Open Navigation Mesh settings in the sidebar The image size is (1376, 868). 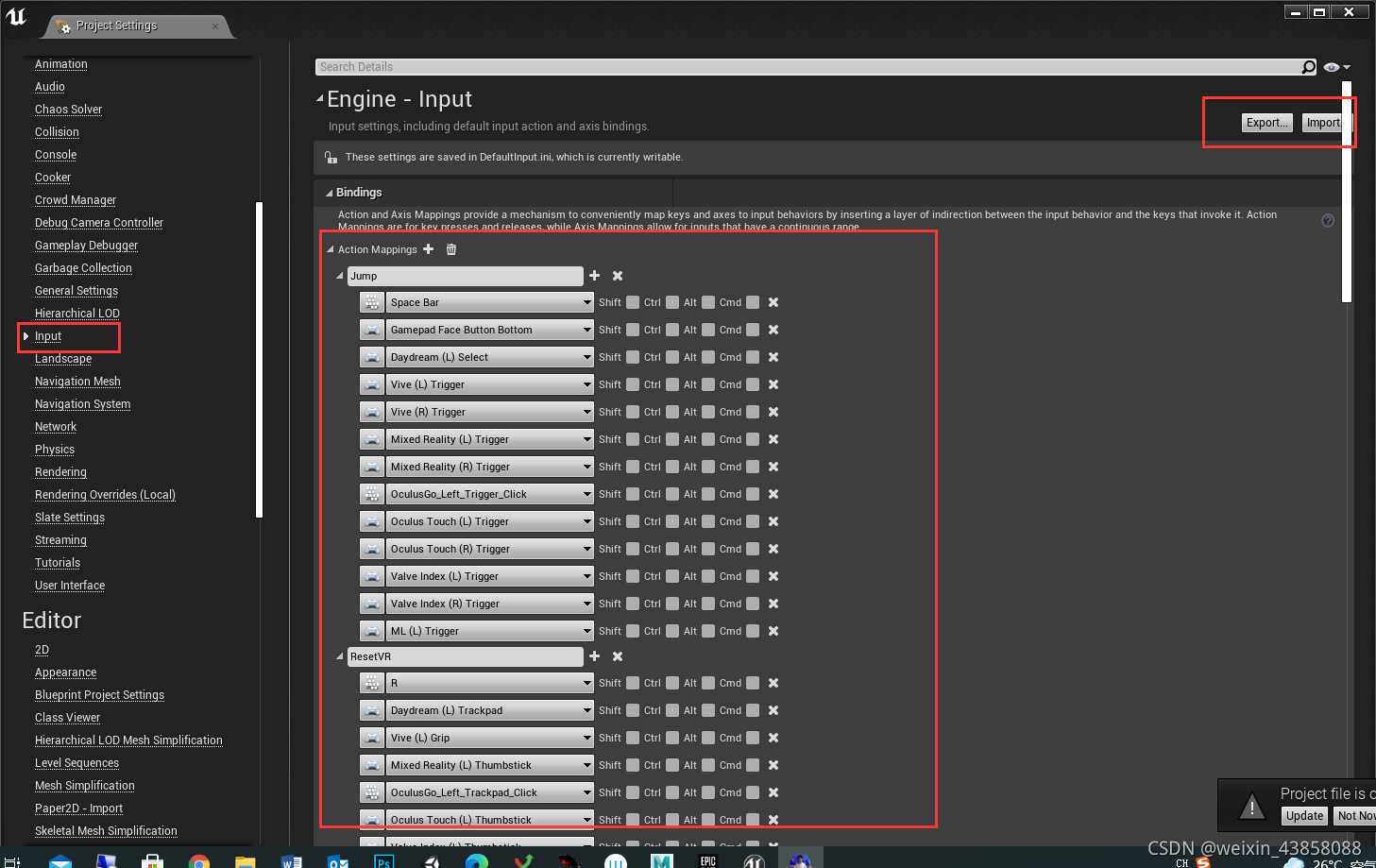click(x=77, y=382)
